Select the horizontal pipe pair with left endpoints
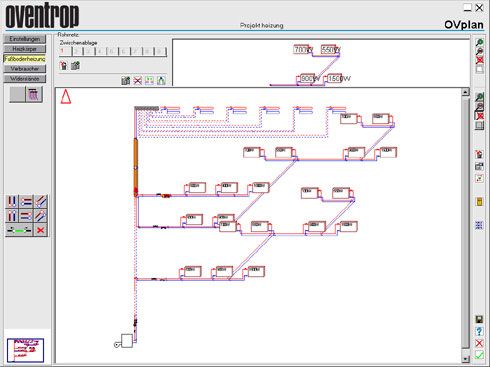This screenshot has height=367, width=490. pyautogui.click(x=26, y=201)
